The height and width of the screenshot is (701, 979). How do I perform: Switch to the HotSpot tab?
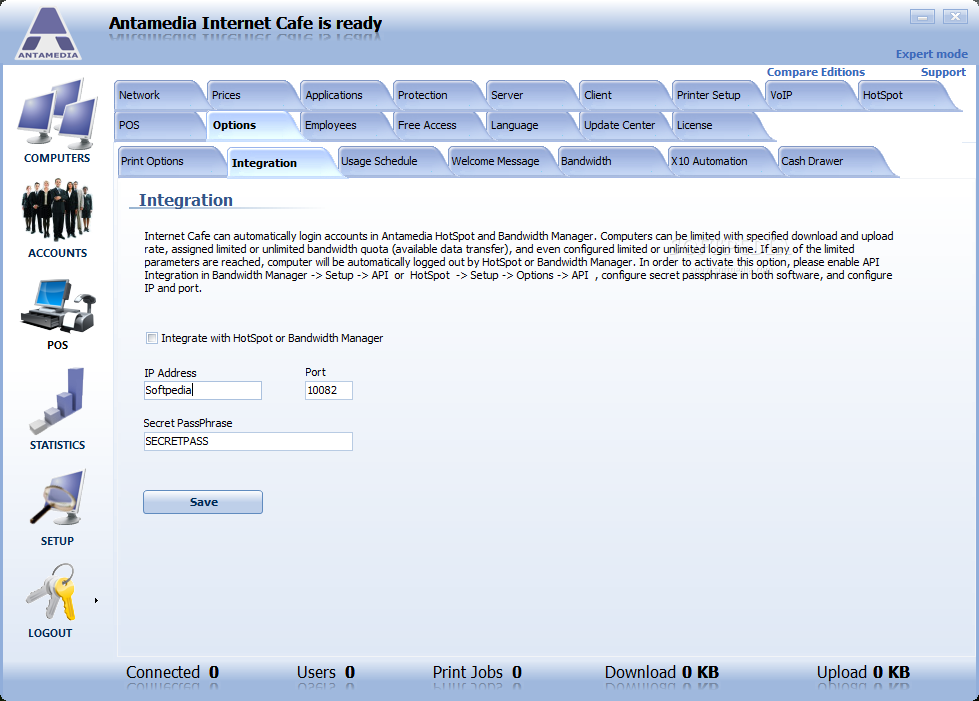905,95
